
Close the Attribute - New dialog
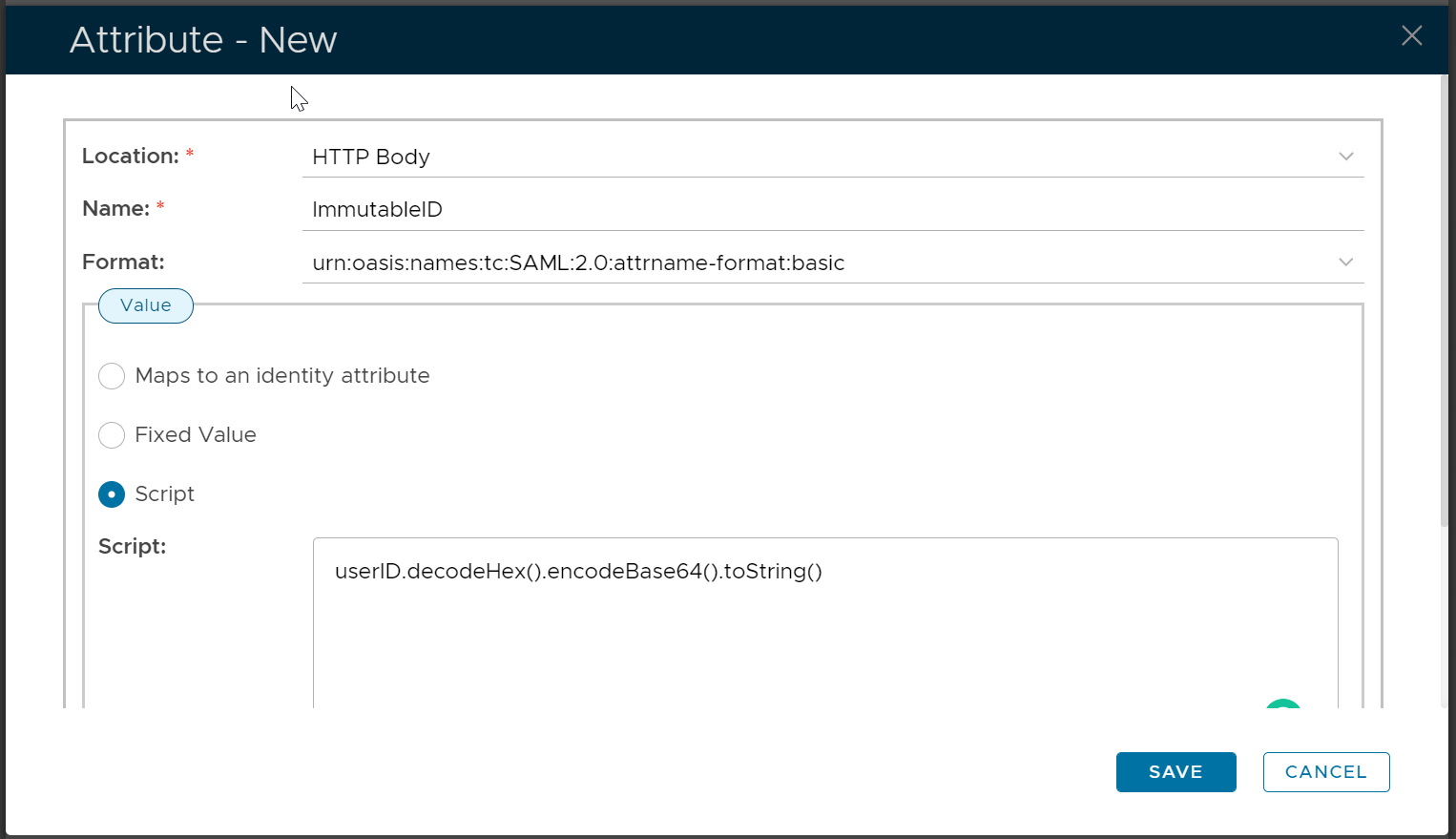(1411, 36)
